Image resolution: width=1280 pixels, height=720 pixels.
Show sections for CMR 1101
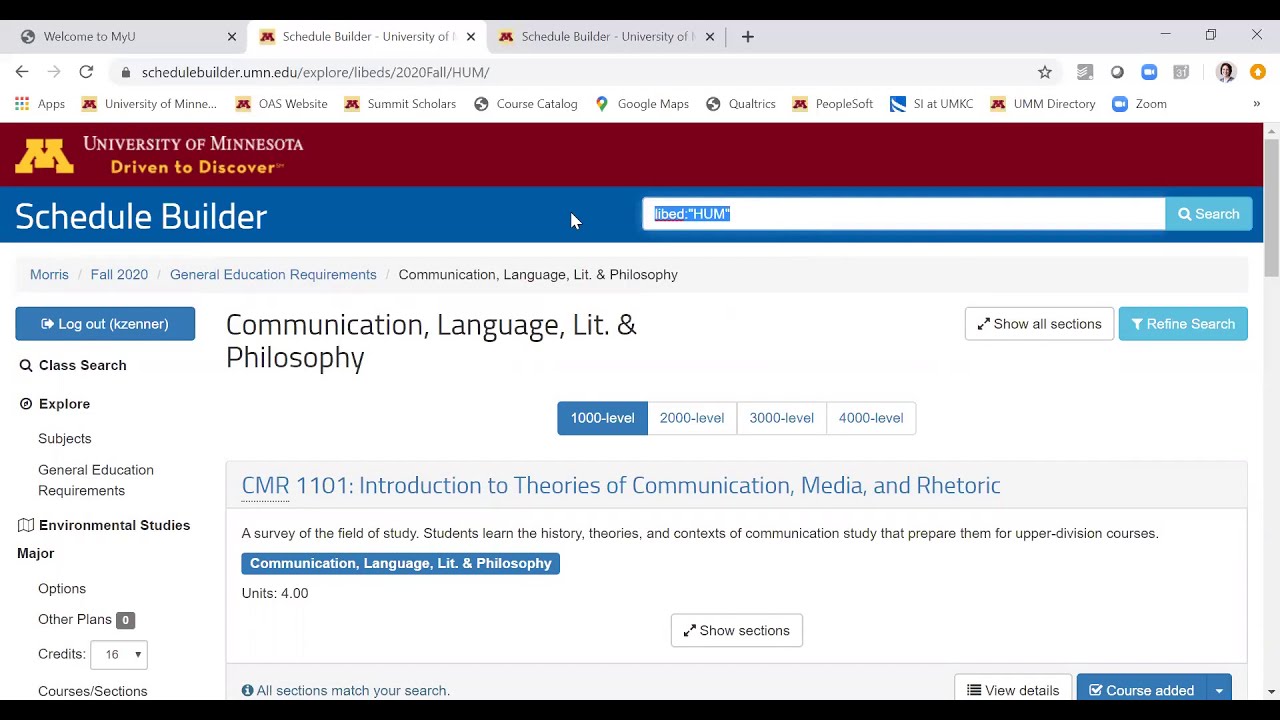coord(737,631)
